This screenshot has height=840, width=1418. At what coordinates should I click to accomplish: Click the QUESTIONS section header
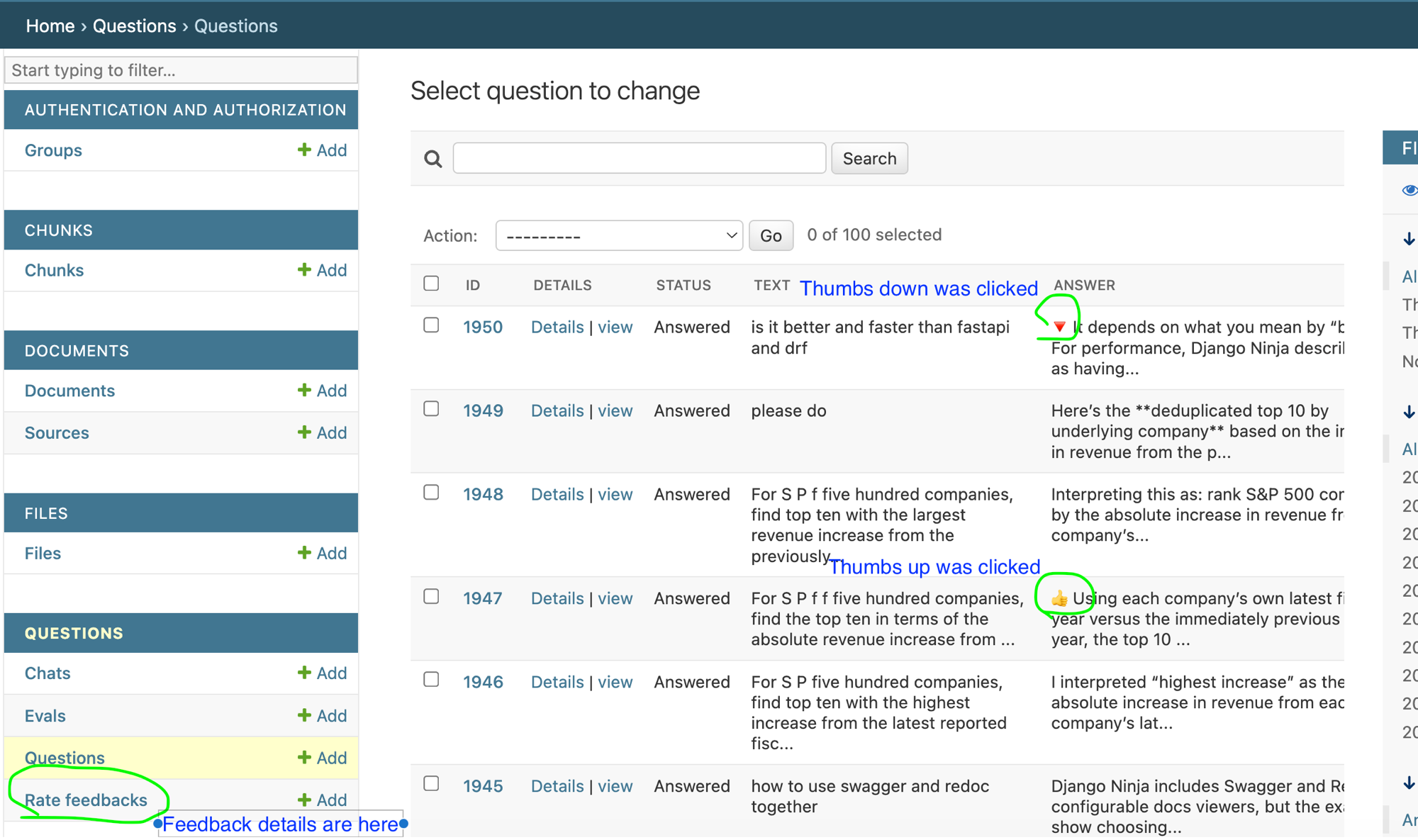click(x=181, y=633)
